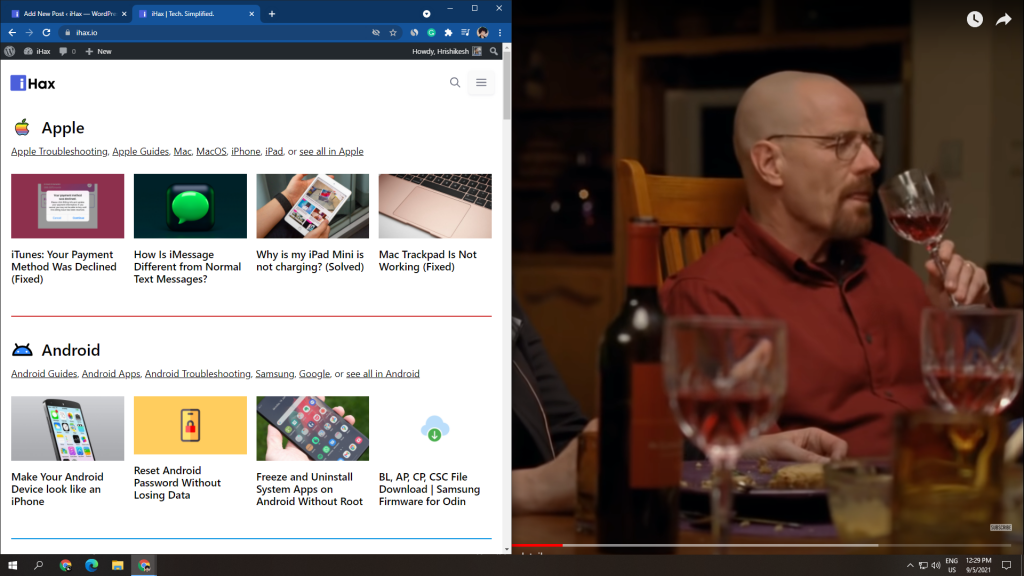This screenshot has height=576, width=1024.
Task: Open the iHax dashboard admin item
Action: point(37,51)
